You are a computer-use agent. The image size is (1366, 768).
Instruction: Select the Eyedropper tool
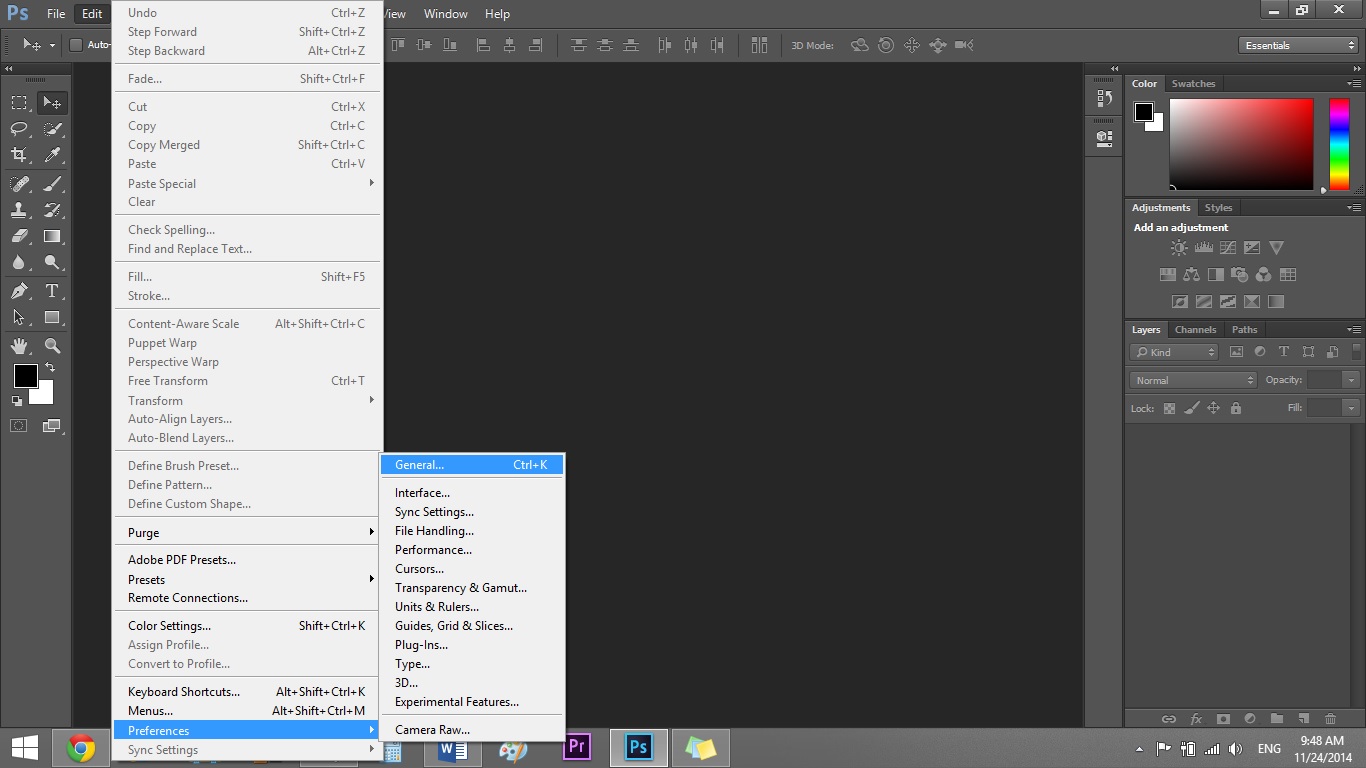[x=52, y=155]
